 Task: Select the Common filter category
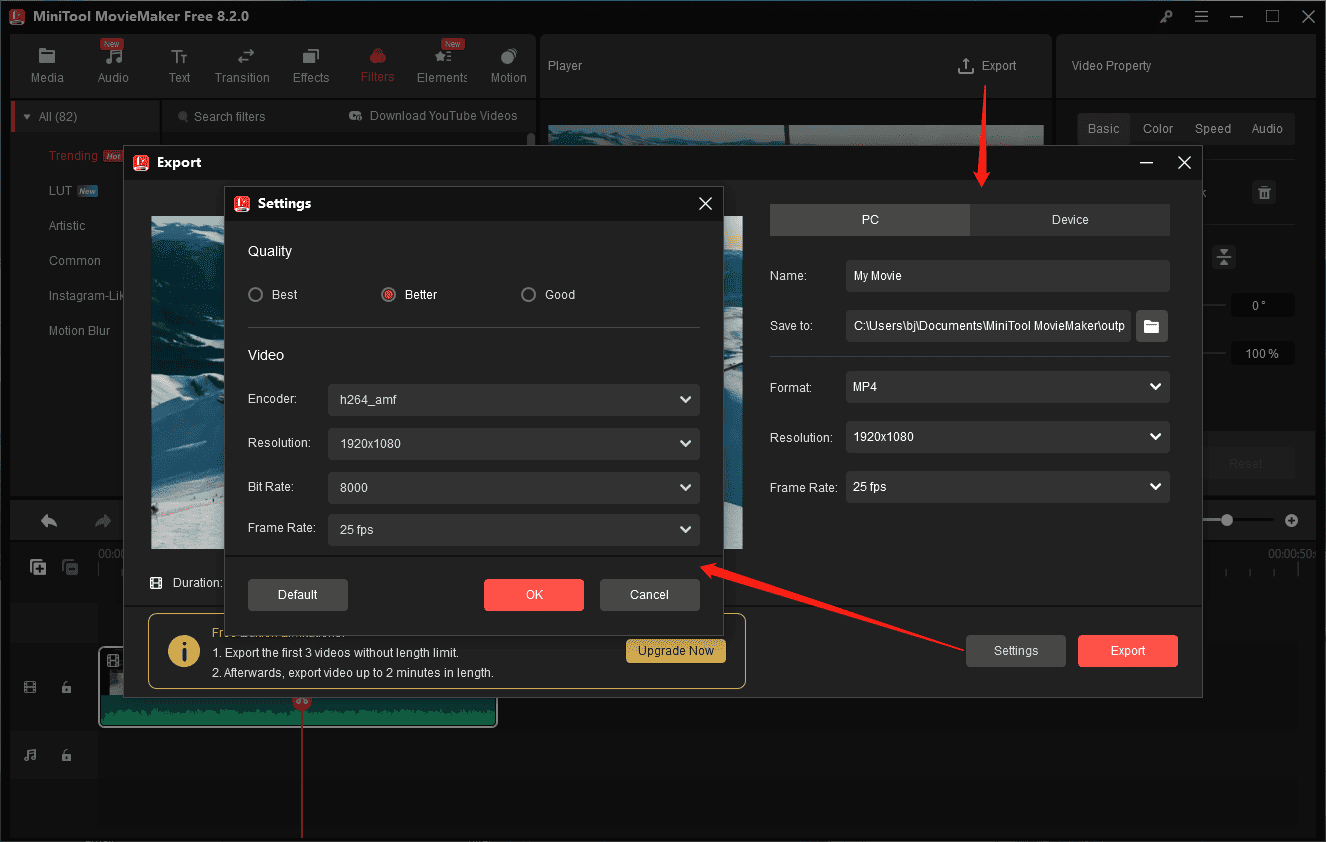[75, 261]
